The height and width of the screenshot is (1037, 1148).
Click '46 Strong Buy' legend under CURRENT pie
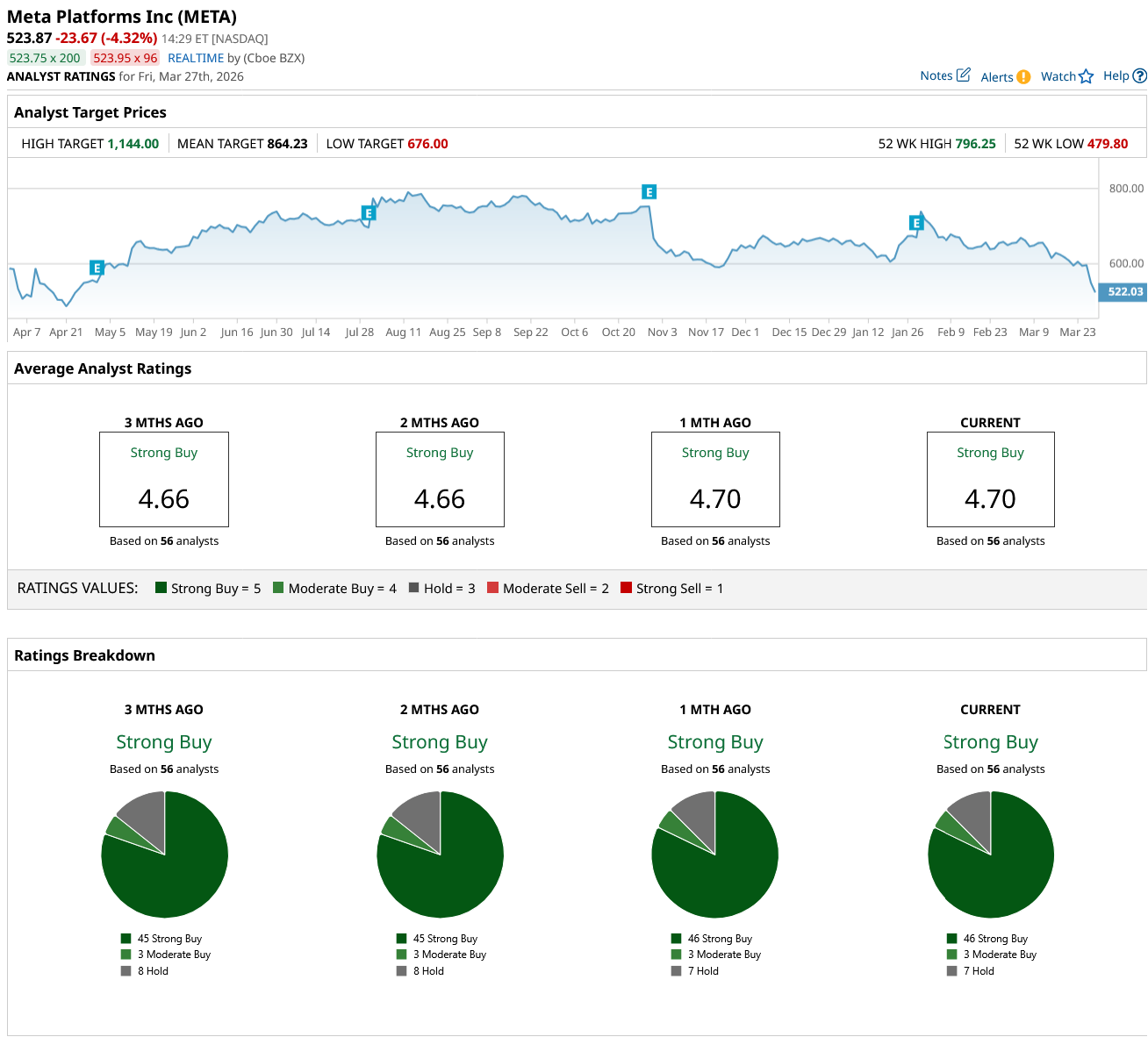[995, 939]
